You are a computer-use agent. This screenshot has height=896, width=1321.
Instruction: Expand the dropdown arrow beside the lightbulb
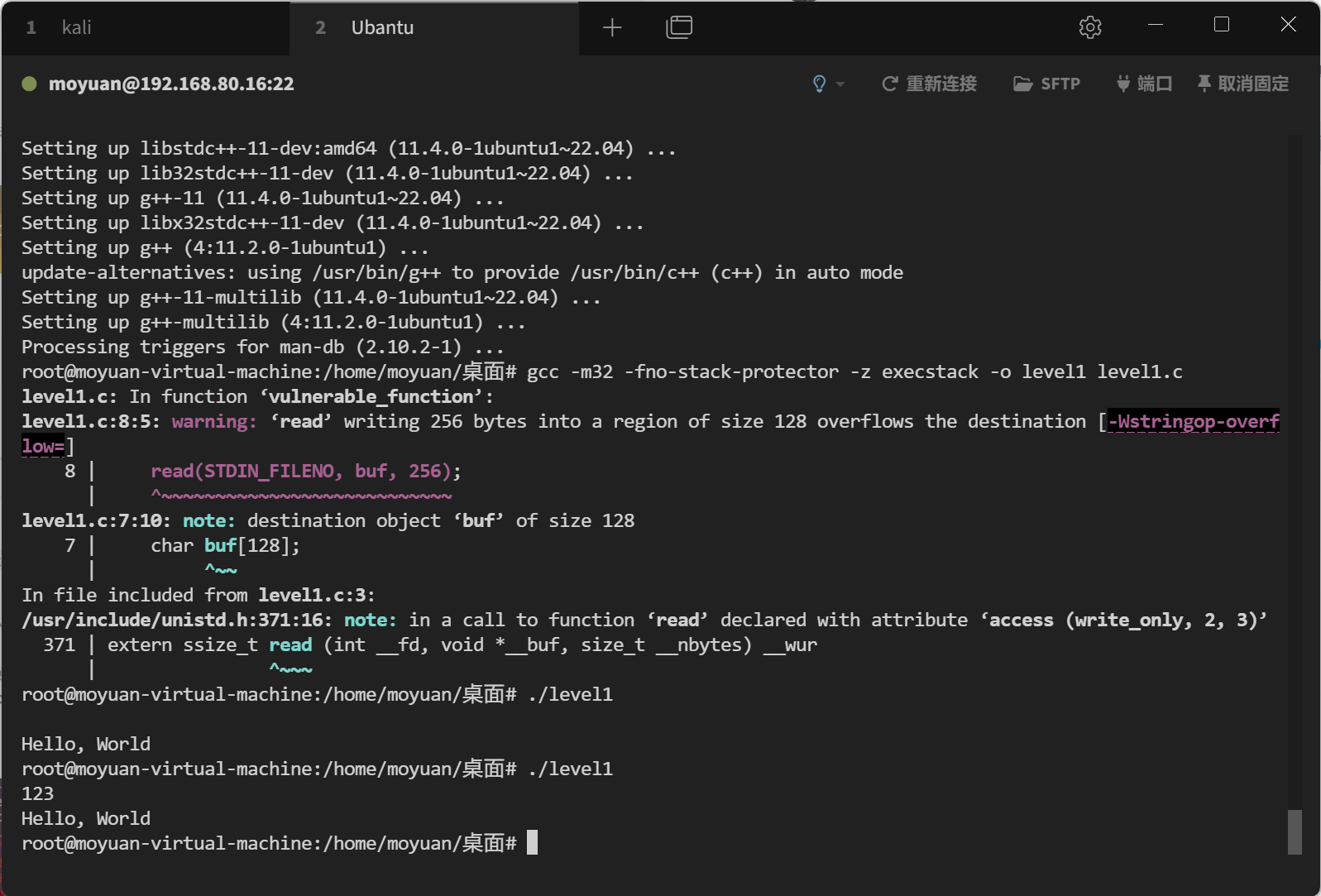point(840,84)
